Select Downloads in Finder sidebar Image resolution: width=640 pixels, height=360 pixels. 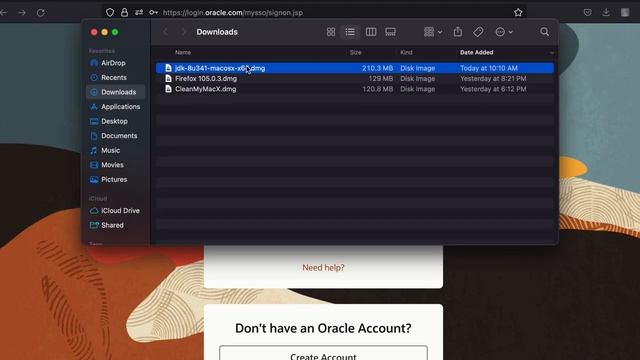pos(116,92)
